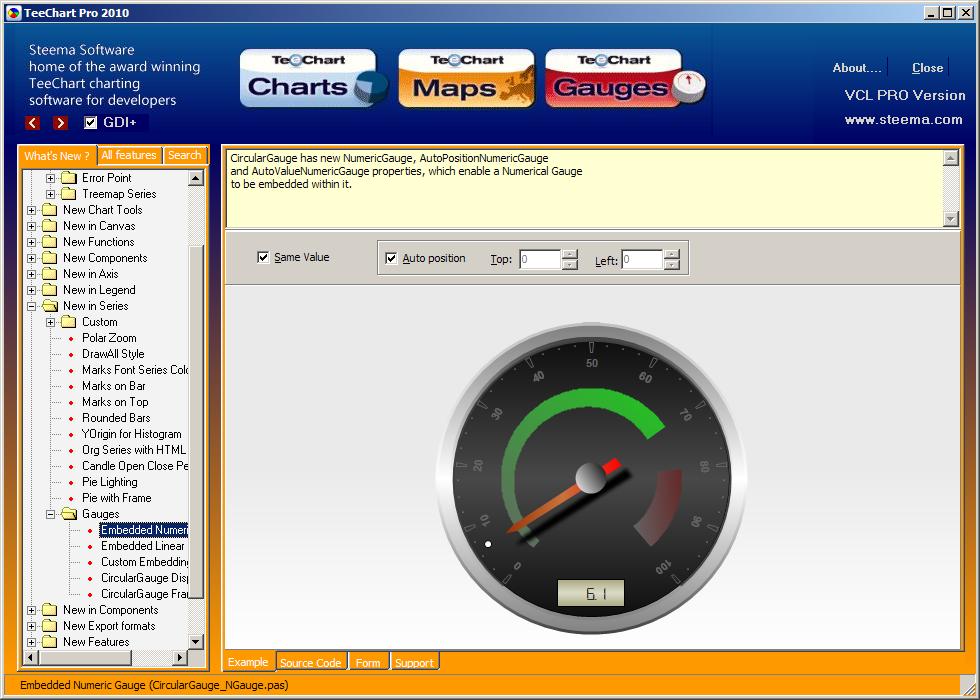Click the Error Point folder icon
The width and height of the screenshot is (980, 700).
tap(69, 178)
